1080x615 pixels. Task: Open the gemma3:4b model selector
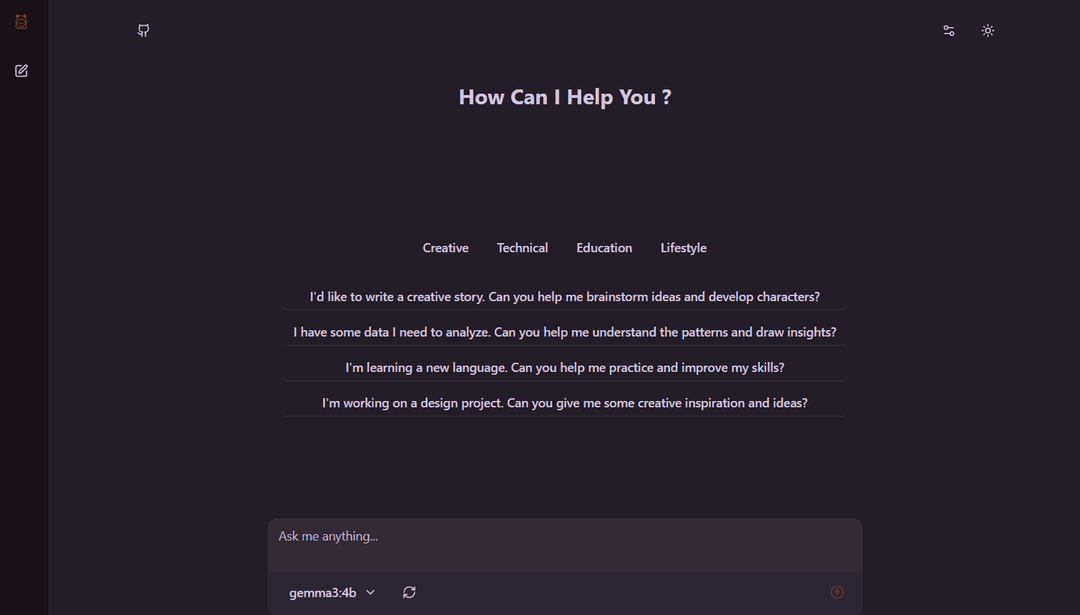330,592
